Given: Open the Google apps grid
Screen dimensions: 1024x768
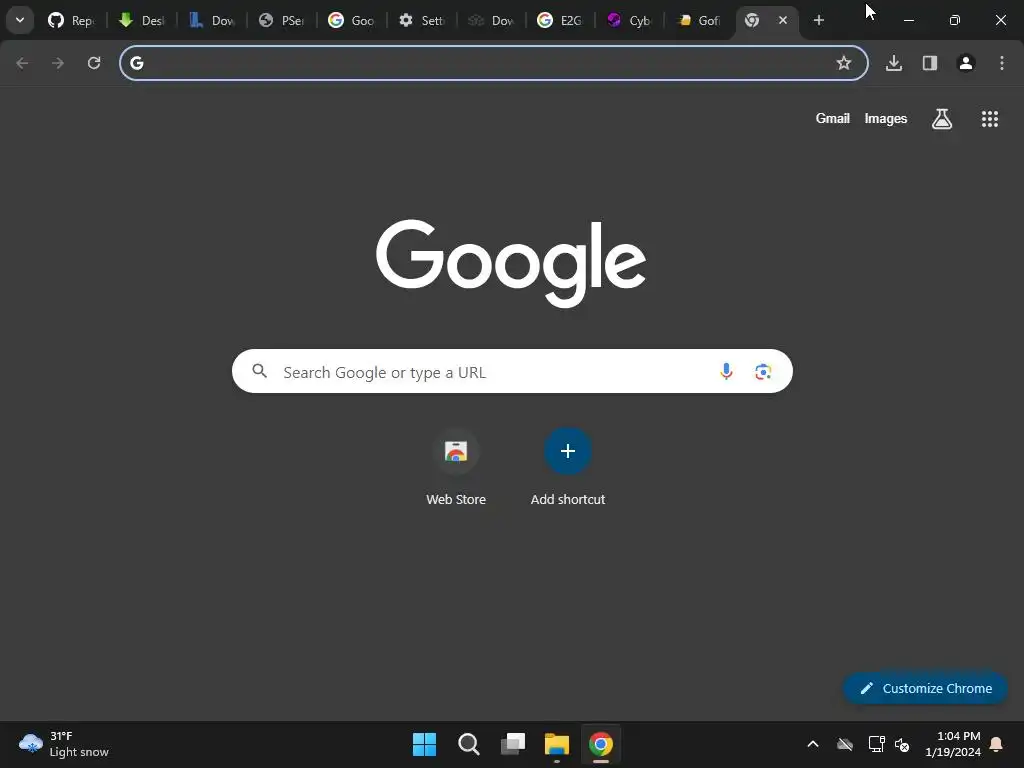Looking at the screenshot, I should 990,119.
